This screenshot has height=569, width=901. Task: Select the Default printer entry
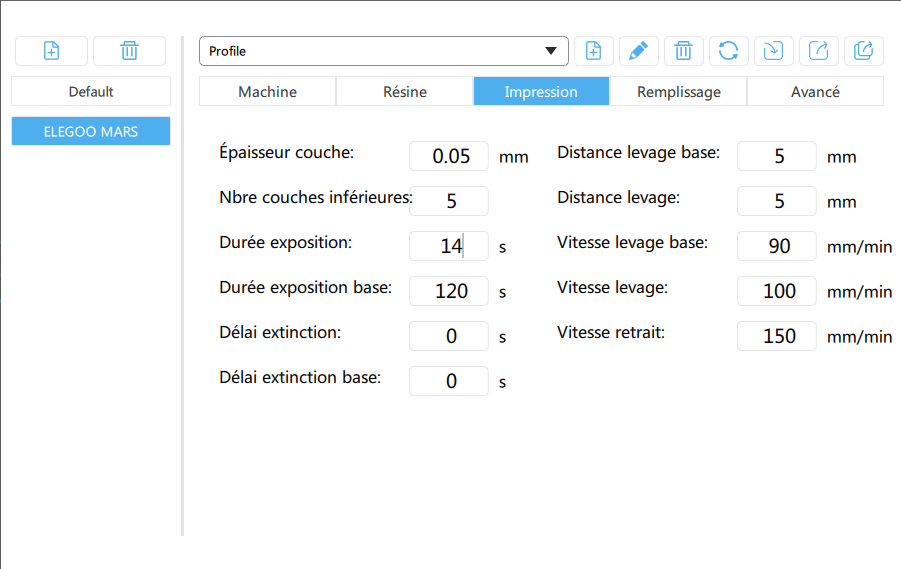tap(91, 91)
